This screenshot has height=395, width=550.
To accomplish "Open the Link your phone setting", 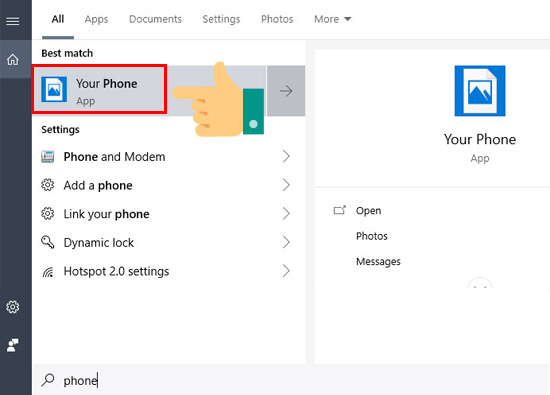I will click(x=168, y=214).
